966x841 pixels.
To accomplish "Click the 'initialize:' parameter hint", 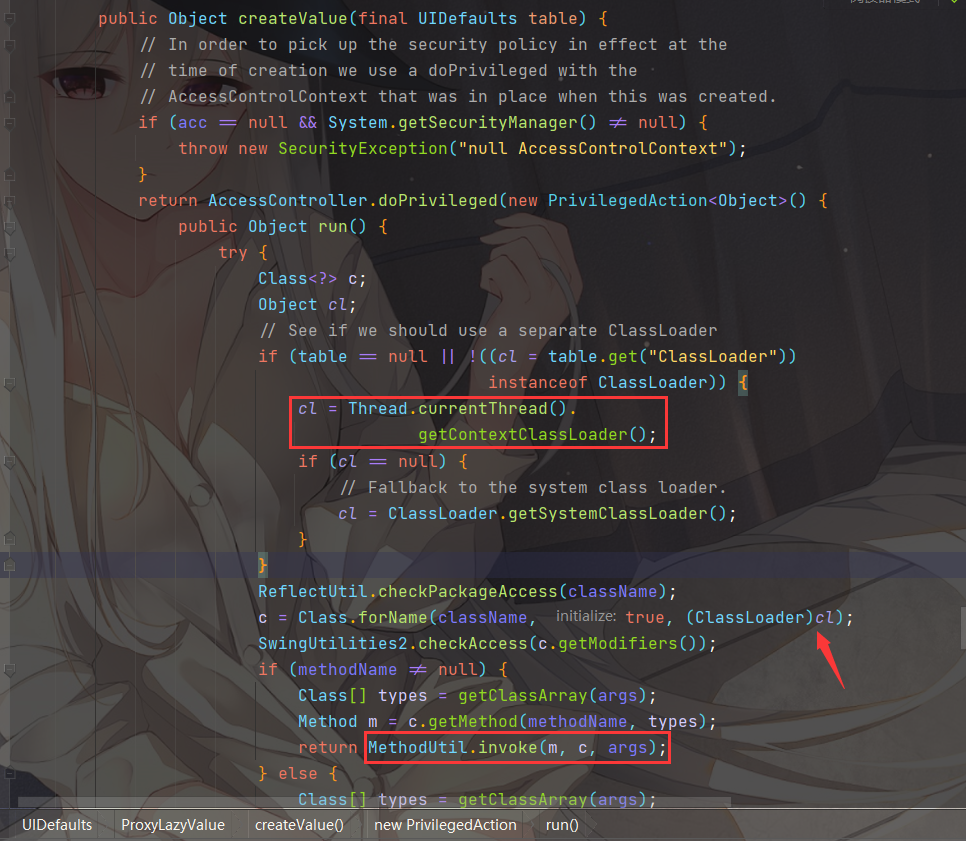I will click(585, 617).
